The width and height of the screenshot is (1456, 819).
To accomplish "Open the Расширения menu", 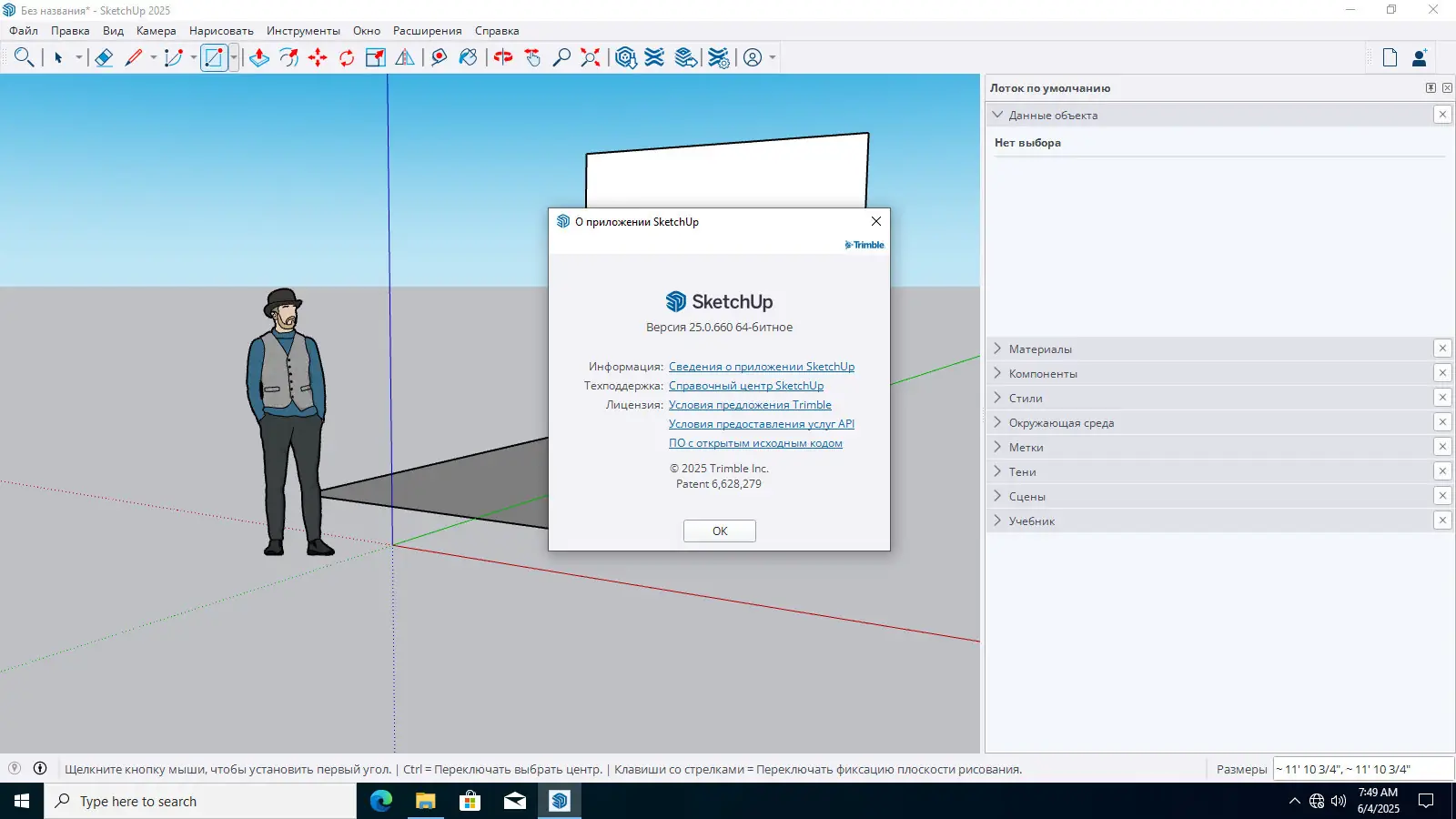I will (428, 31).
